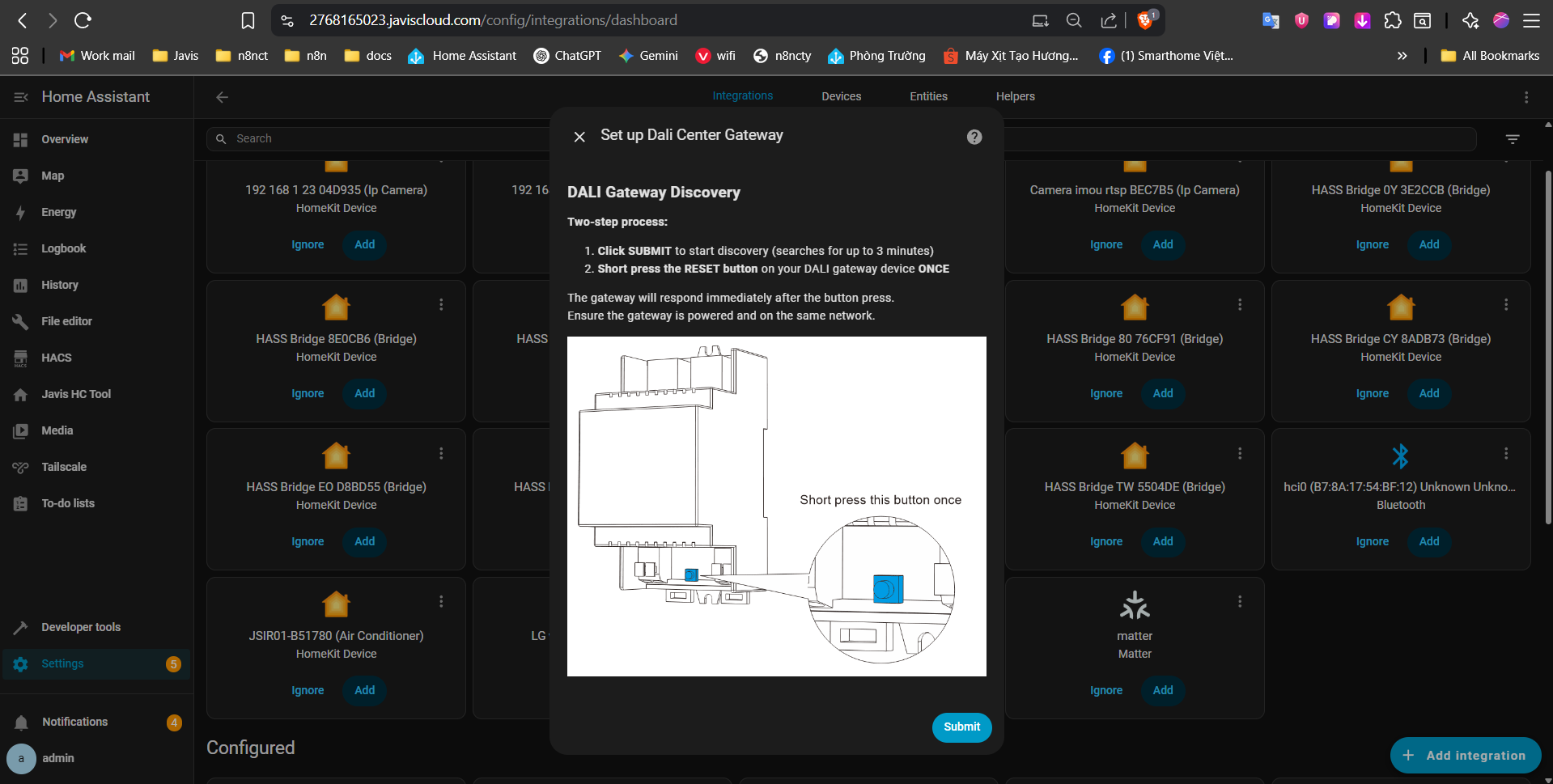Open Tailscale from the sidebar
1553x784 pixels.
64,467
